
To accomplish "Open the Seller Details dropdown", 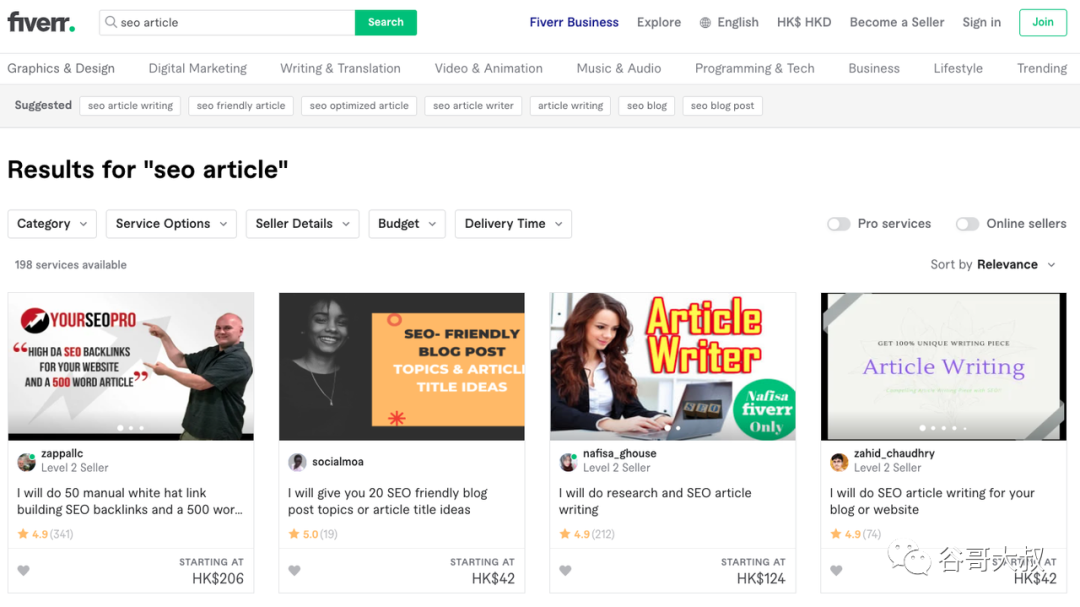I will click(302, 224).
